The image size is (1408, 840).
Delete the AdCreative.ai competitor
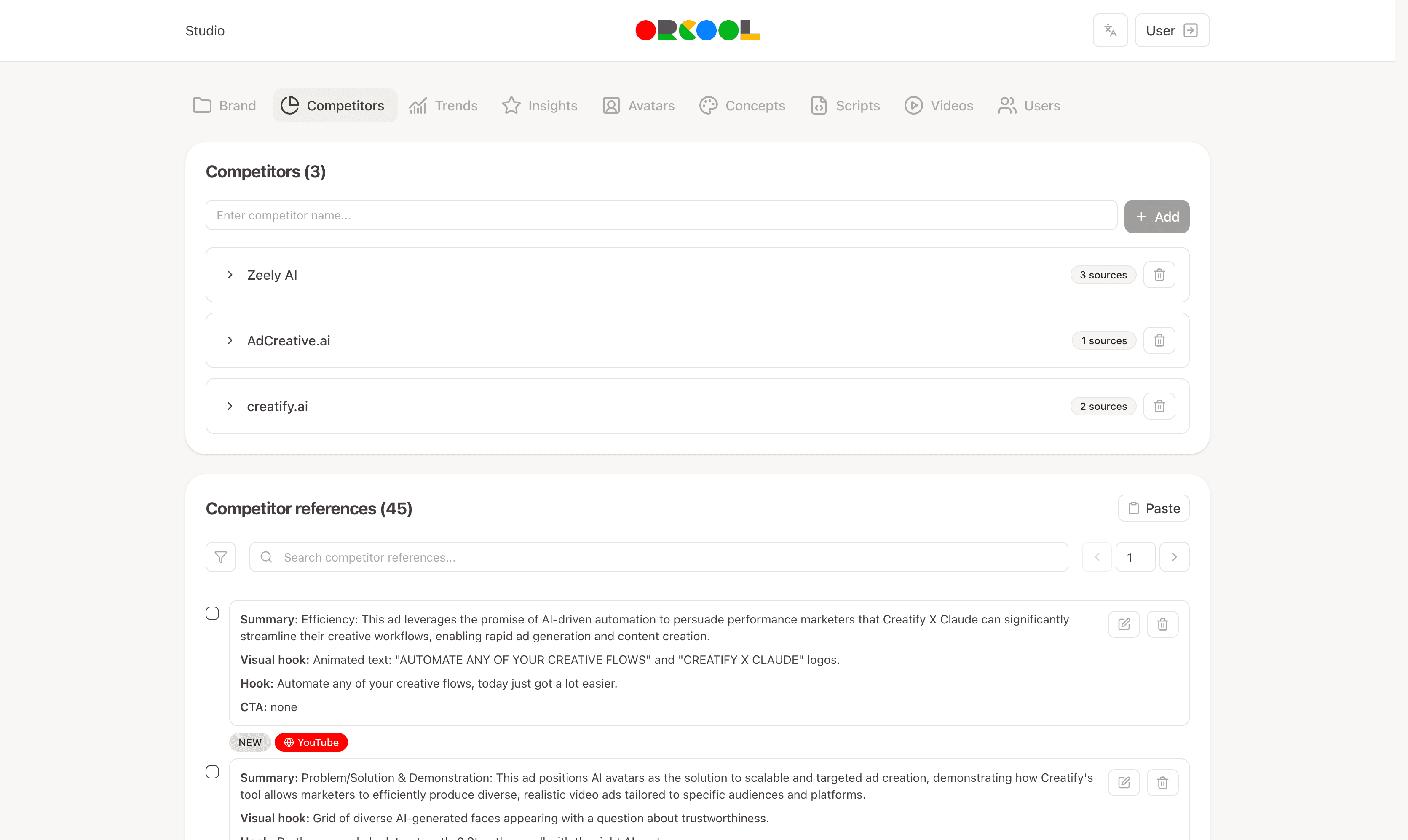click(1159, 340)
